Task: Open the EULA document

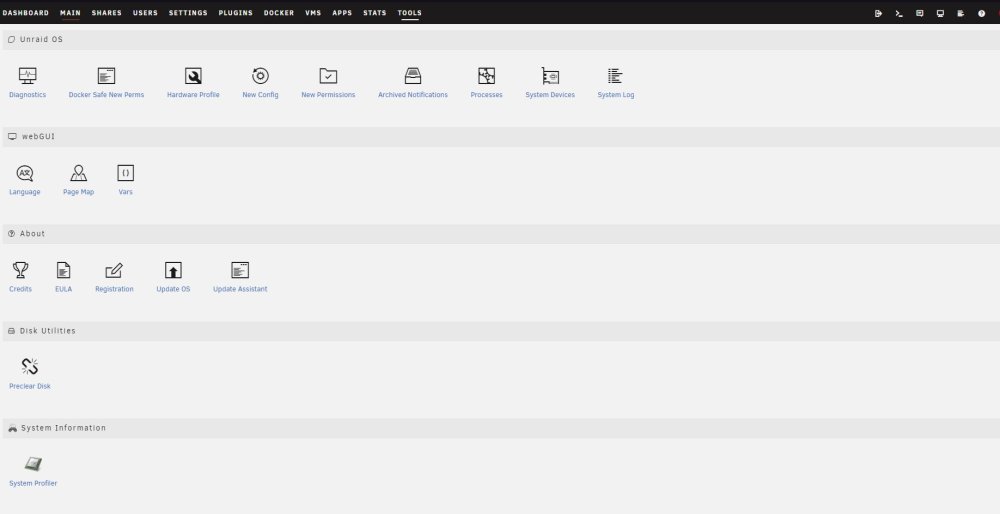Action: point(64,277)
